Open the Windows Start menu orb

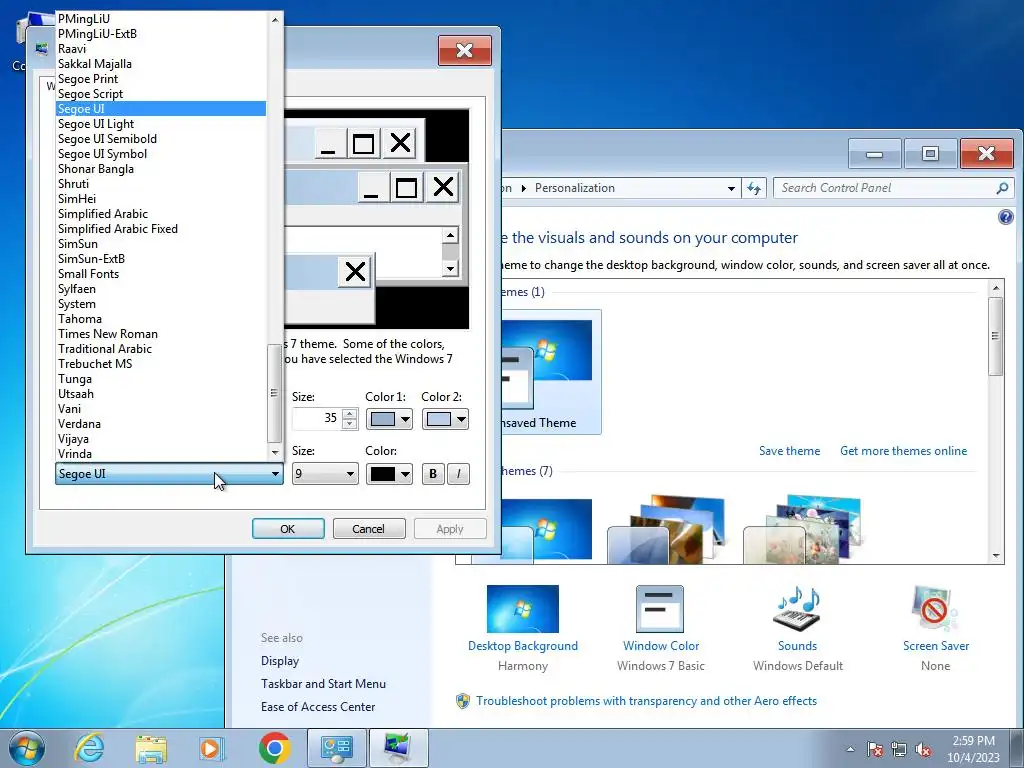click(27, 748)
